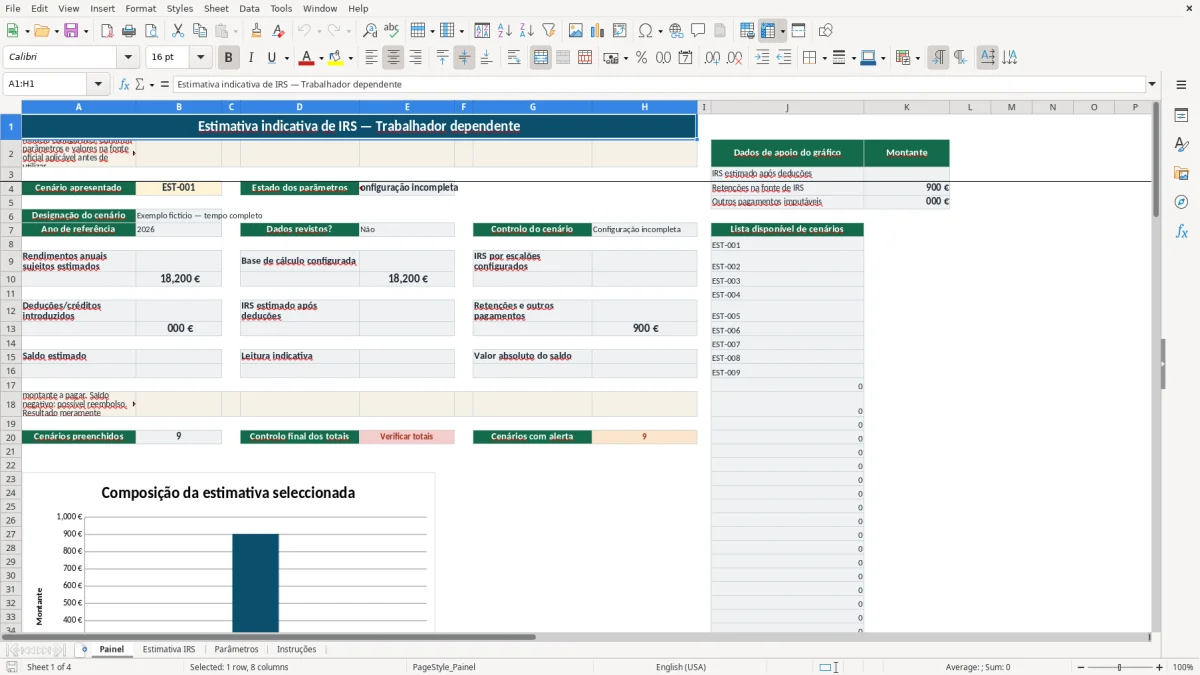Click the Print icon

129,31
